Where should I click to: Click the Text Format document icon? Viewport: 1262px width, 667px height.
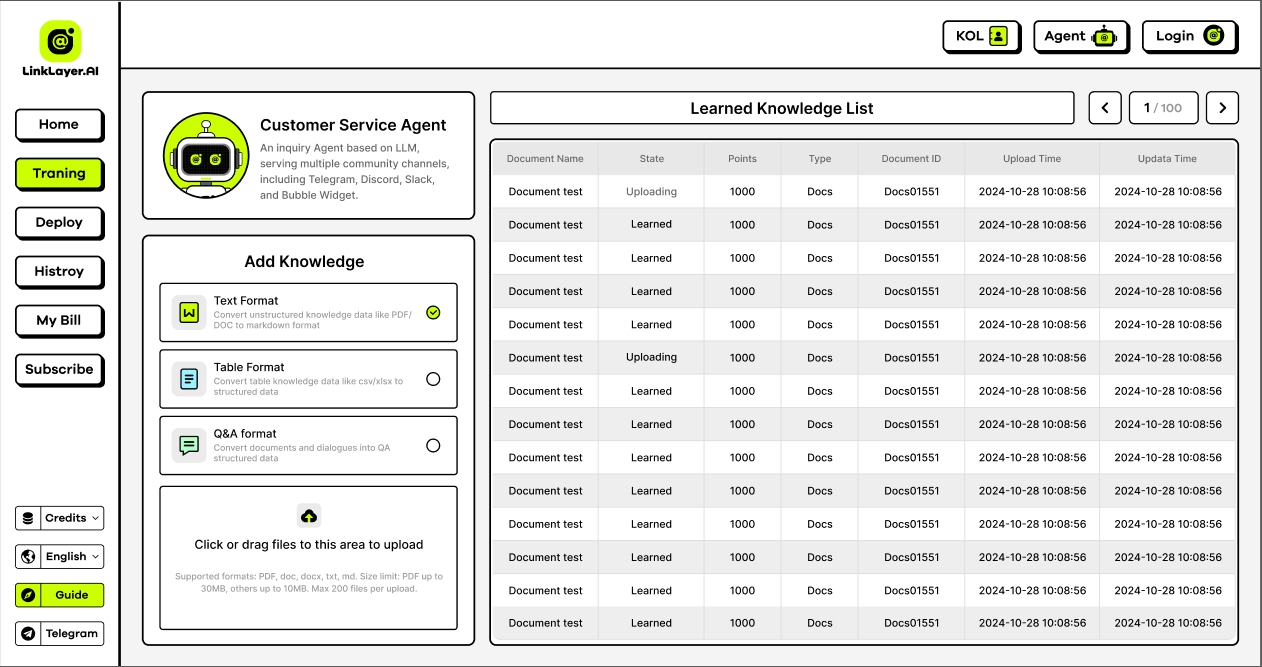pos(189,313)
